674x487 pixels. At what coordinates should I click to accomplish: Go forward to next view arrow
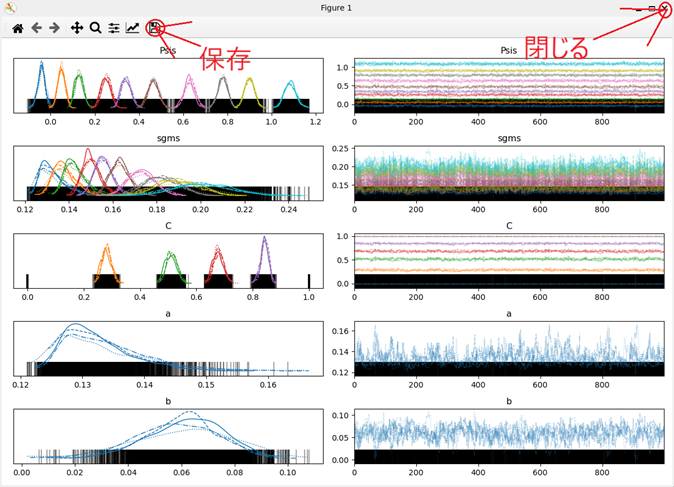pyautogui.click(x=54, y=29)
